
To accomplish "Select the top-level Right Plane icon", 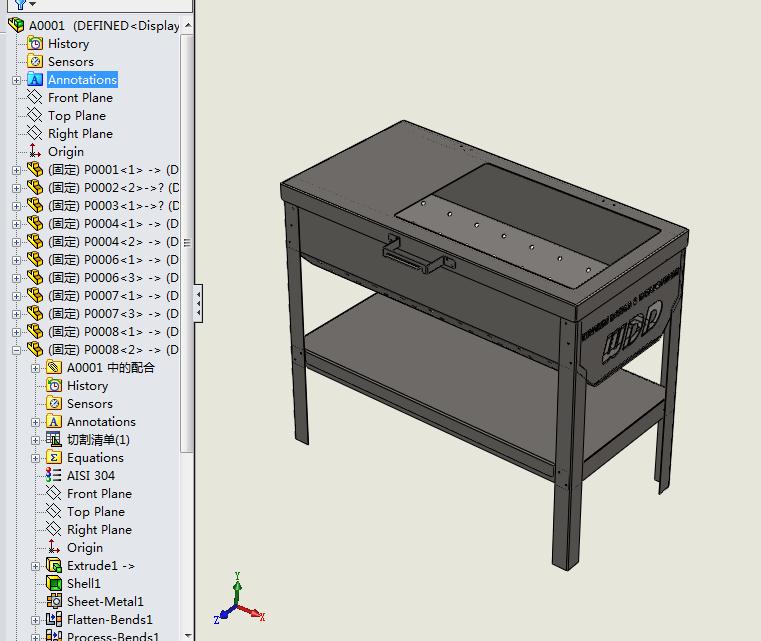I will pyautogui.click(x=35, y=133).
